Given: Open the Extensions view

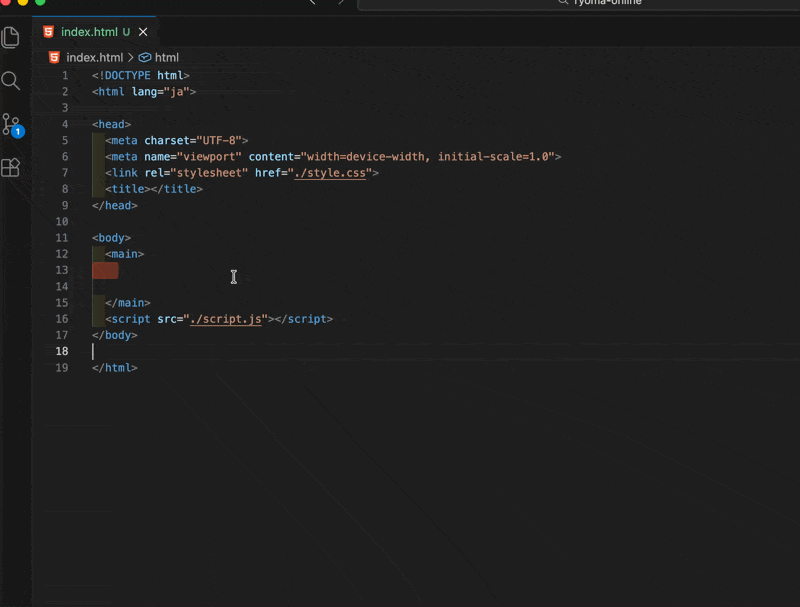Looking at the screenshot, I should point(11,167).
